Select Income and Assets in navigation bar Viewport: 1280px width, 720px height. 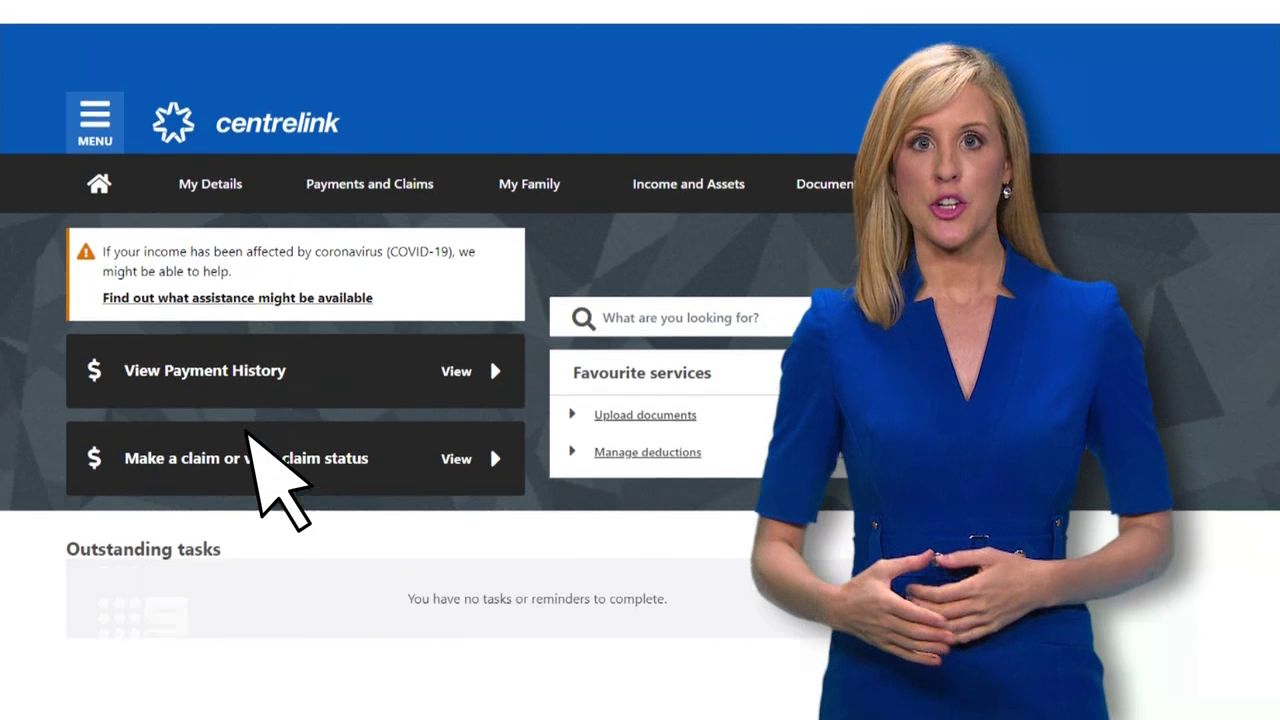coord(688,184)
